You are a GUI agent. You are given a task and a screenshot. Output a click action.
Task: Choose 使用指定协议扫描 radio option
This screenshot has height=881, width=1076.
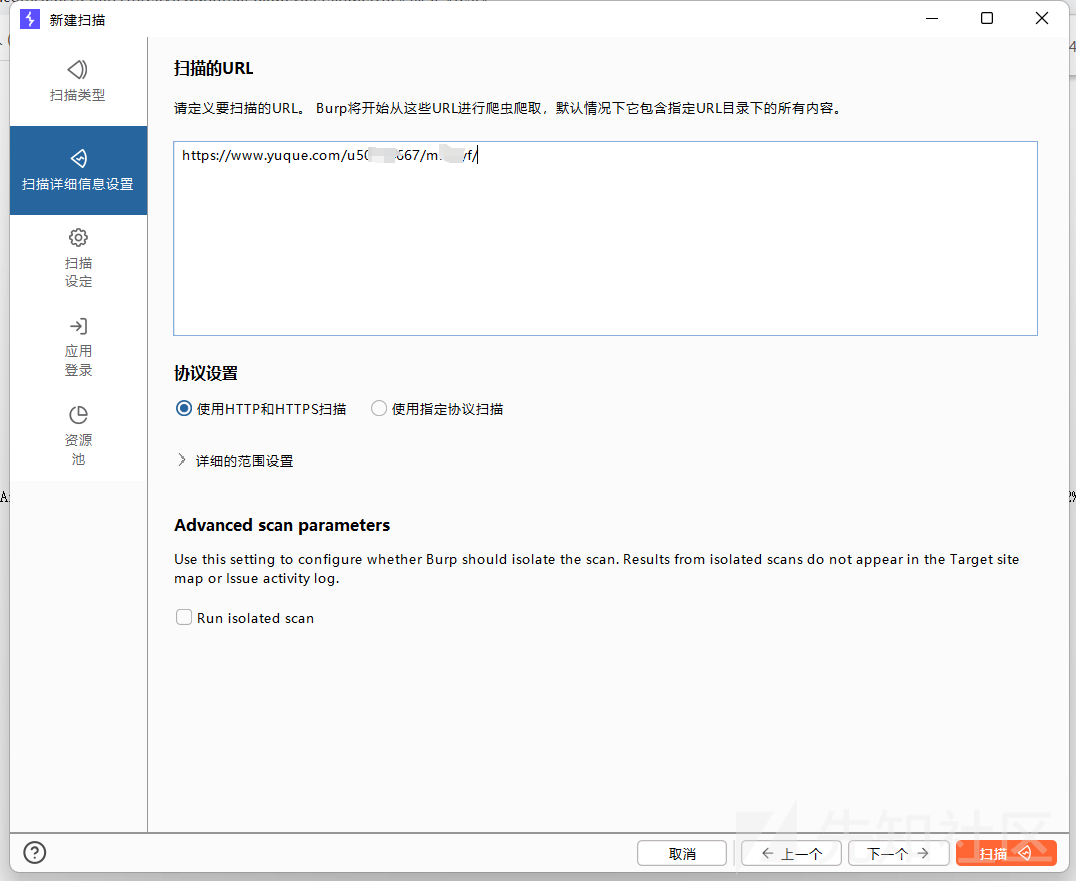coord(437,409)
